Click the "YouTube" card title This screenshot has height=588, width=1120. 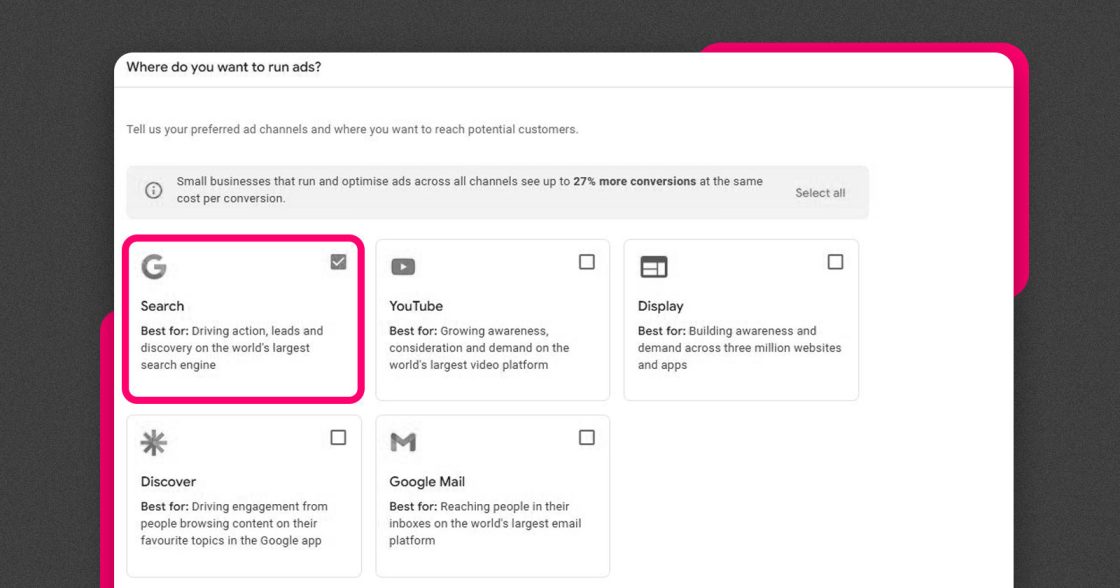416,306
